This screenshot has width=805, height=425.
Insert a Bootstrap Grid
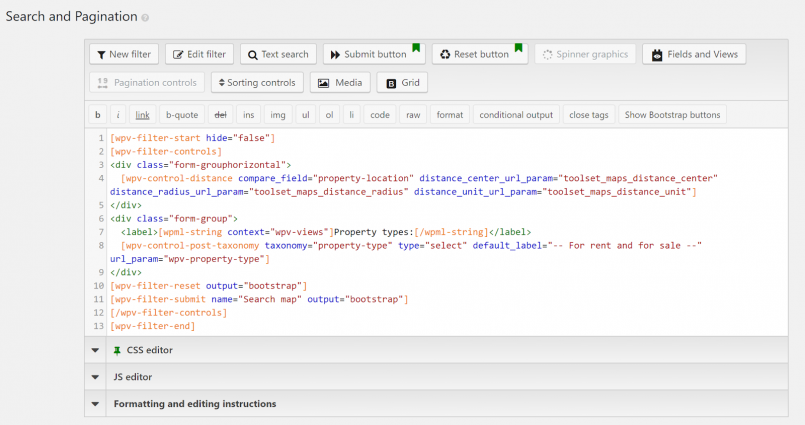point(402,83)
